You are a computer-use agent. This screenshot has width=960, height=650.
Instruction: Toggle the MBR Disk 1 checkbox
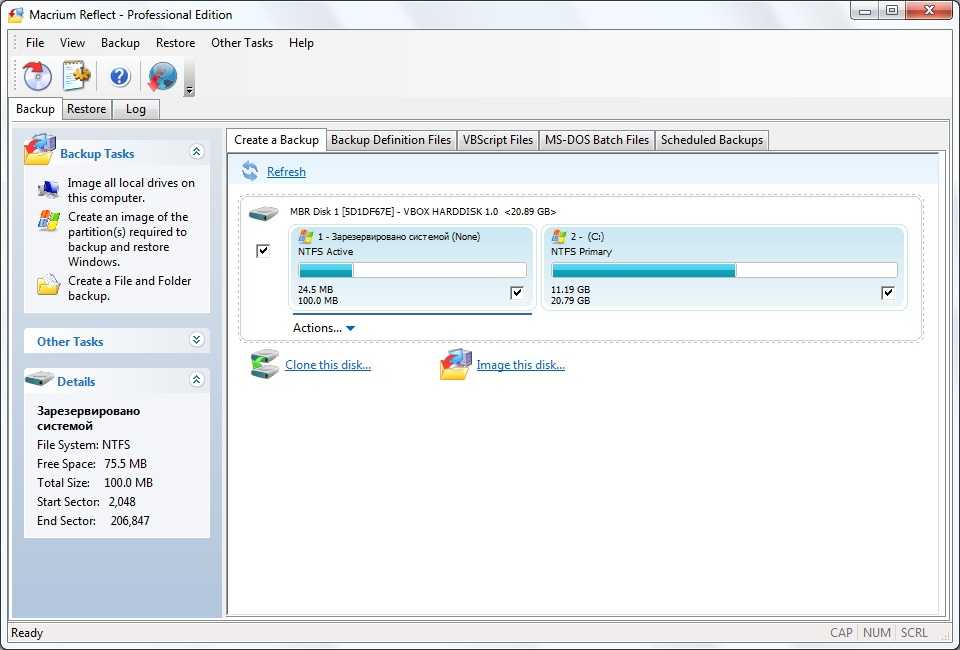(263, 250)
